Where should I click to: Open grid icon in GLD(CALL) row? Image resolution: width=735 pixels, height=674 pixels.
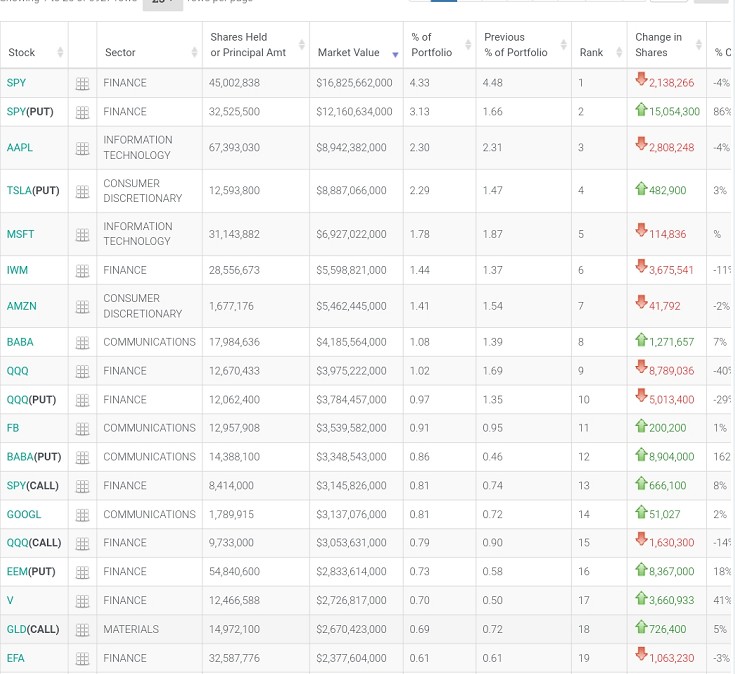[x=82, y=630]
